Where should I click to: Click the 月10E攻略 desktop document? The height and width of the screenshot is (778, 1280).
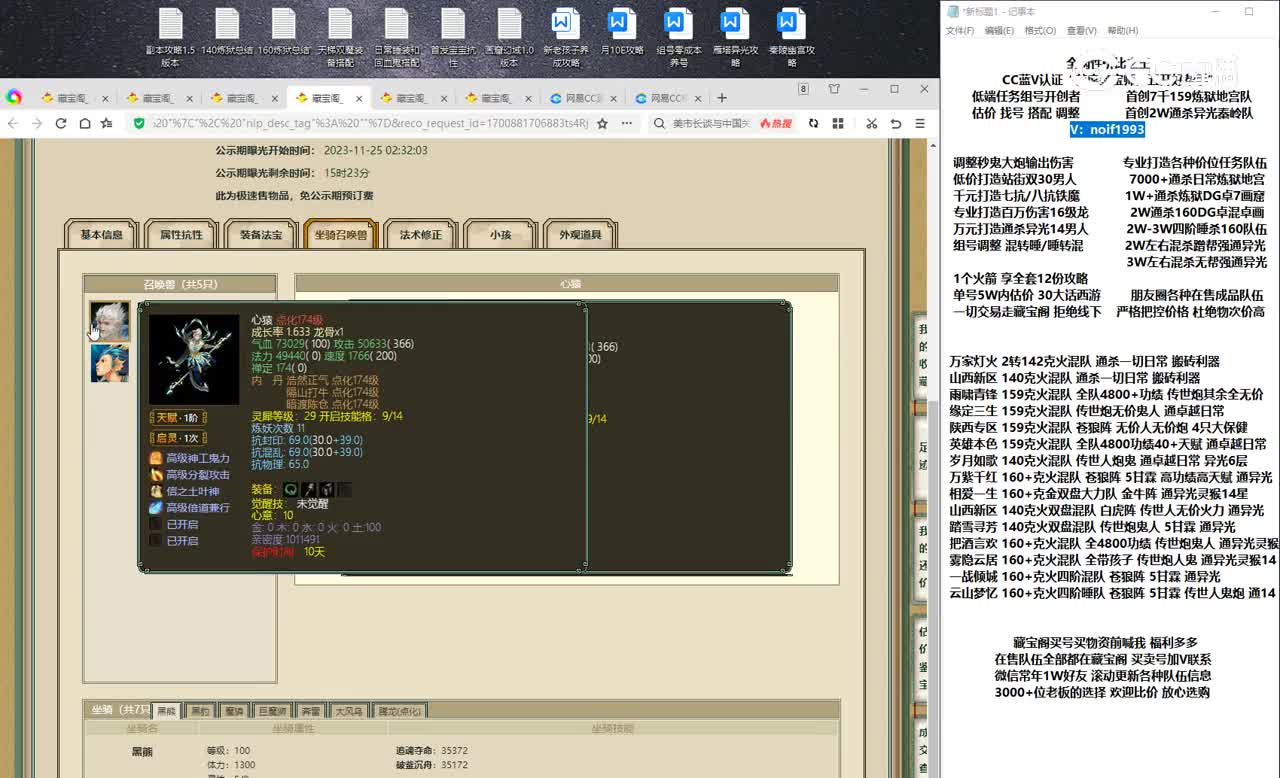[621, 33]
